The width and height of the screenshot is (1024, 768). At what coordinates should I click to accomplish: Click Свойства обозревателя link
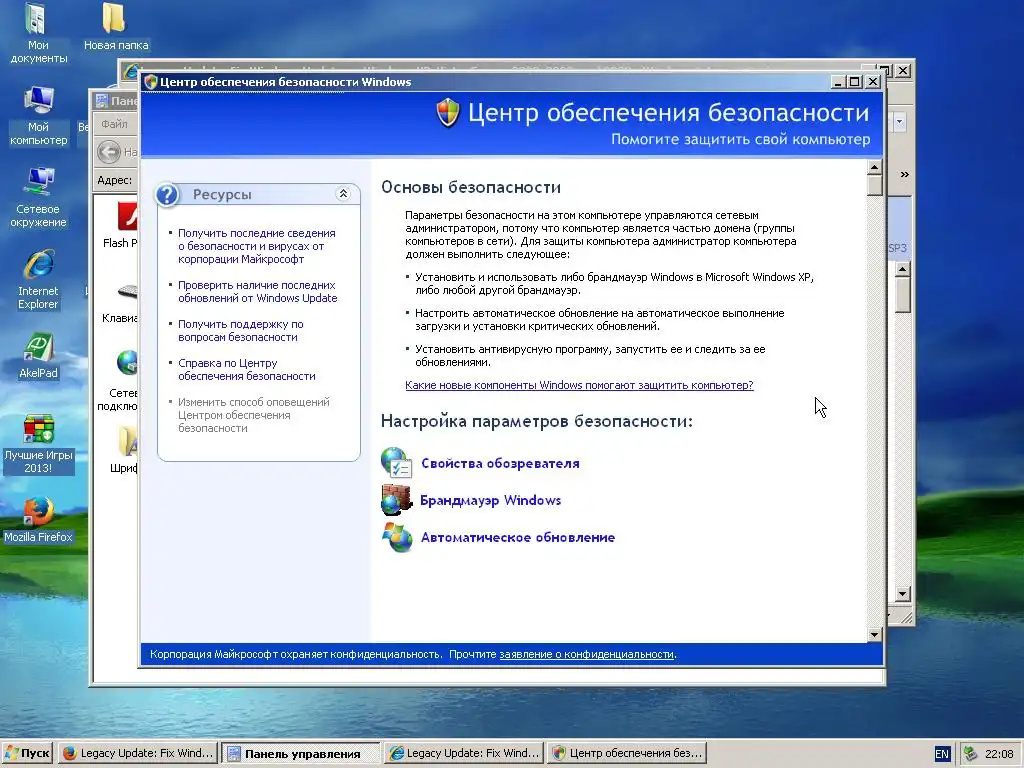[x=500, y=463]
